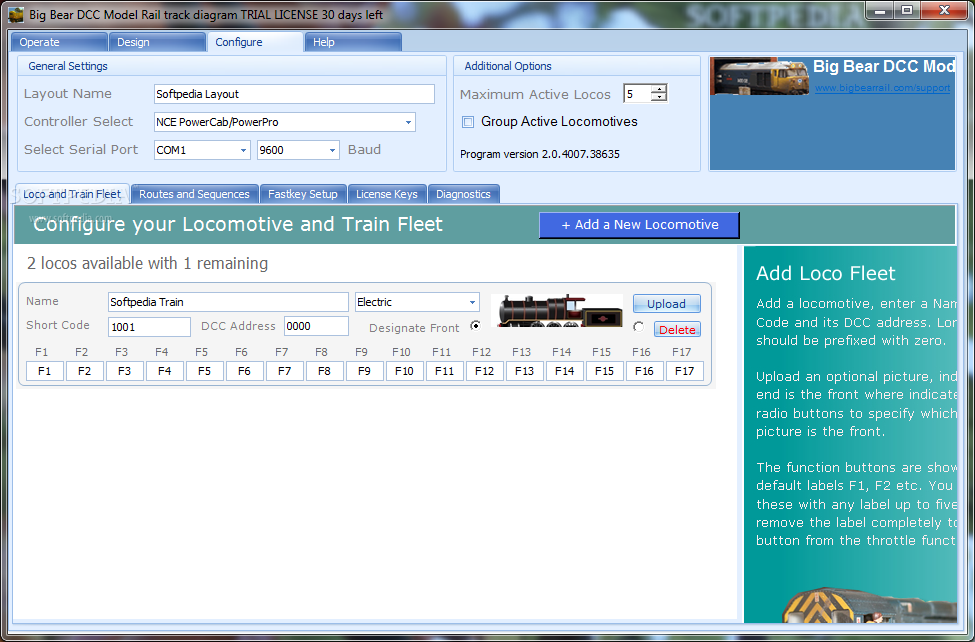Click the F17 function label field
The width and height of the screenshot is (975, 642).
685,371
